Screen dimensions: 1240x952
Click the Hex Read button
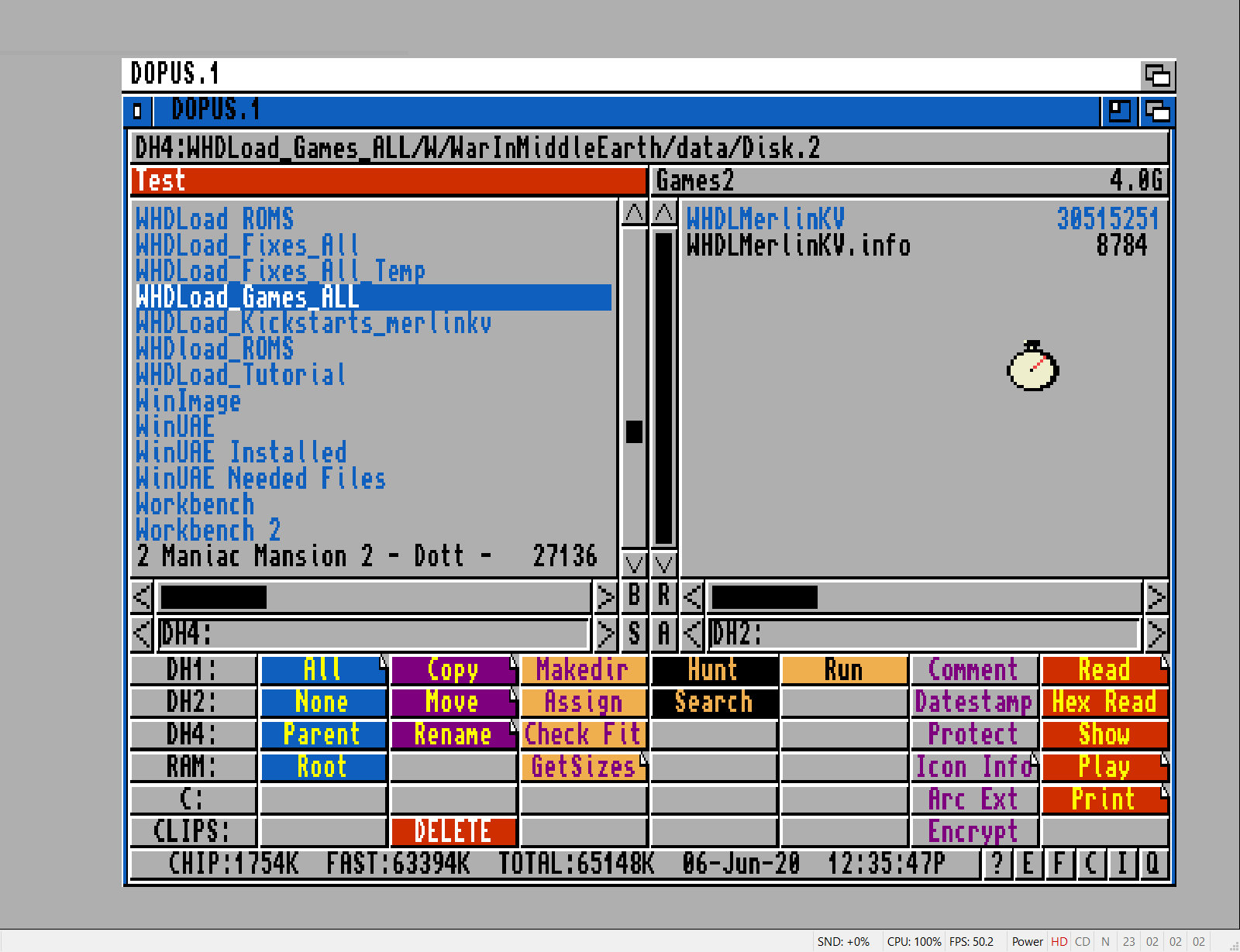(1104, 703)
